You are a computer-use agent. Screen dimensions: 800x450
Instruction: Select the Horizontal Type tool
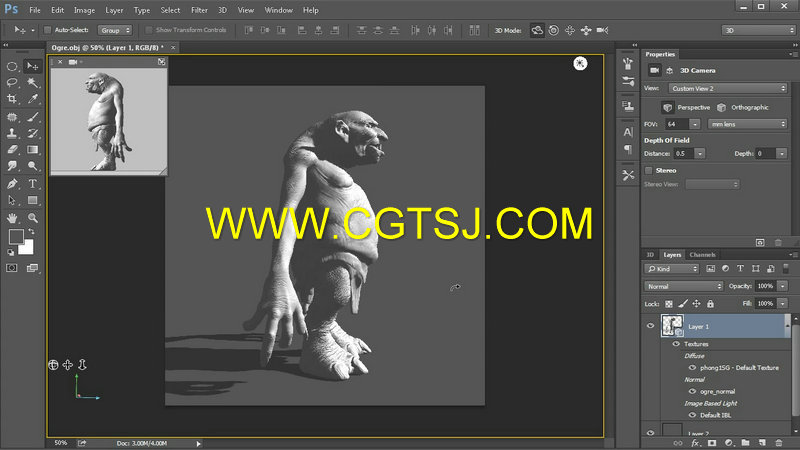[32, 184]
